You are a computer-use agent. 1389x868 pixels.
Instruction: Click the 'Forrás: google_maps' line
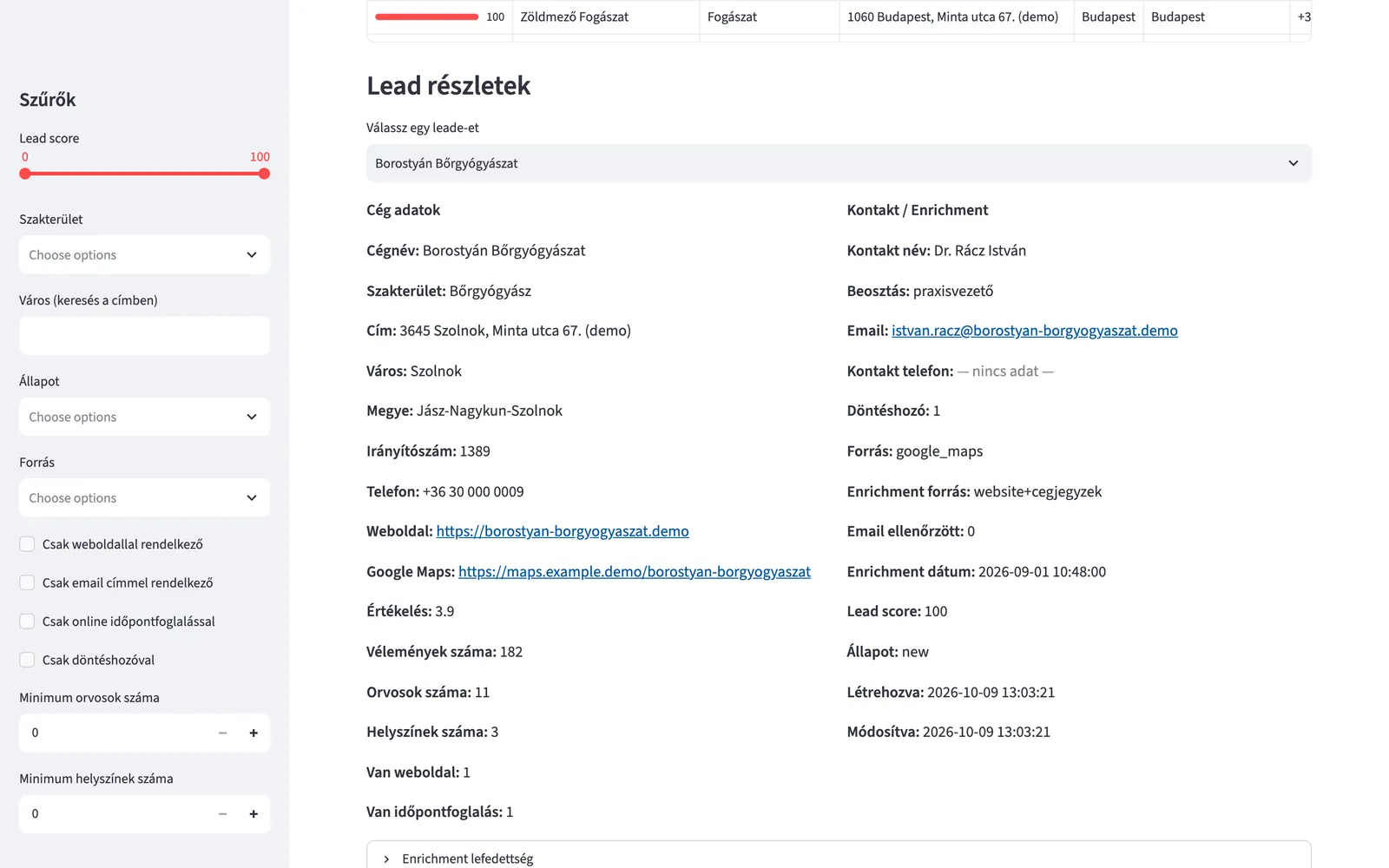click(x=915, y=451)
